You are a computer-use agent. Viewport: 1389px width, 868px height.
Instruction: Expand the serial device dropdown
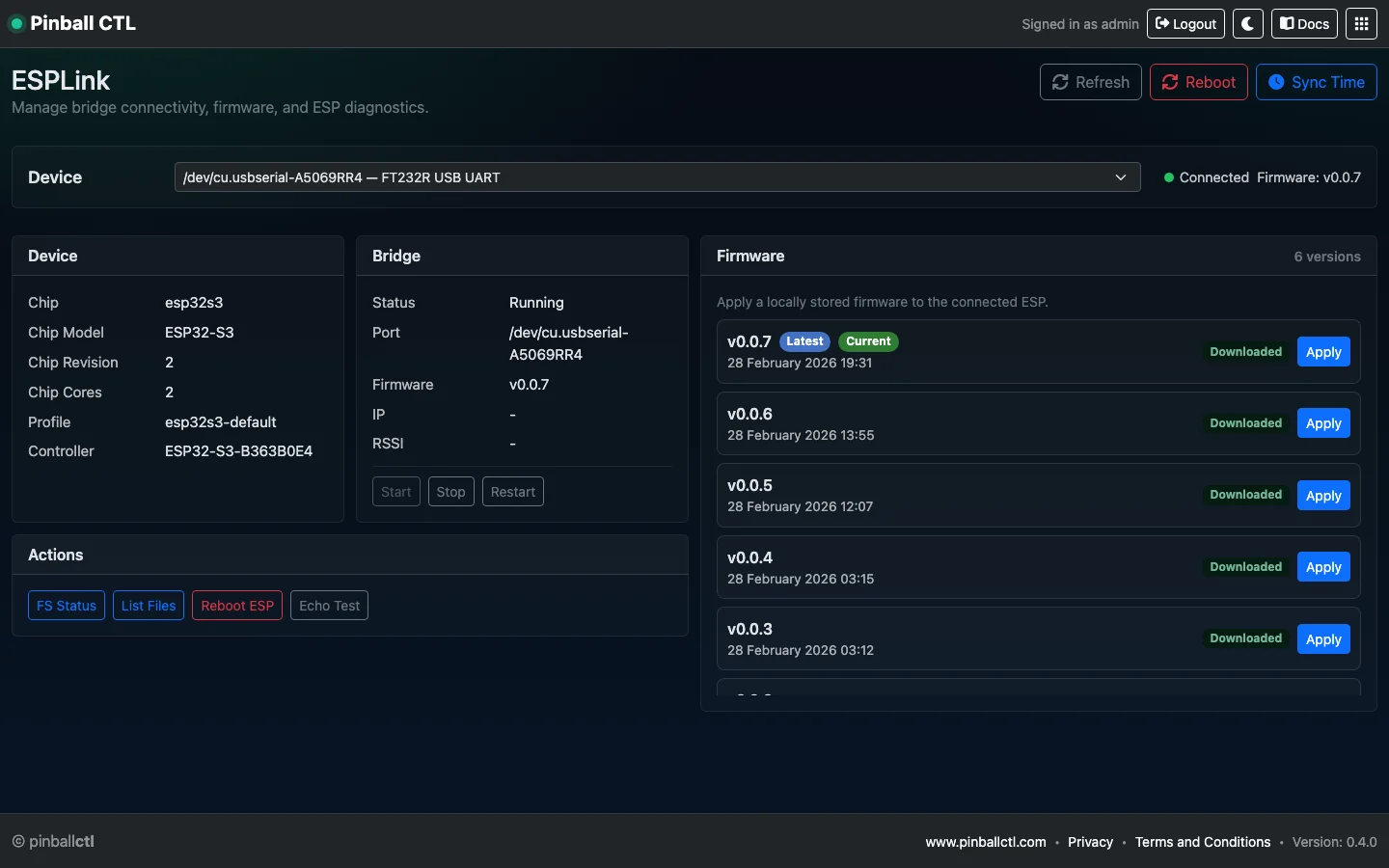(656, 177)
